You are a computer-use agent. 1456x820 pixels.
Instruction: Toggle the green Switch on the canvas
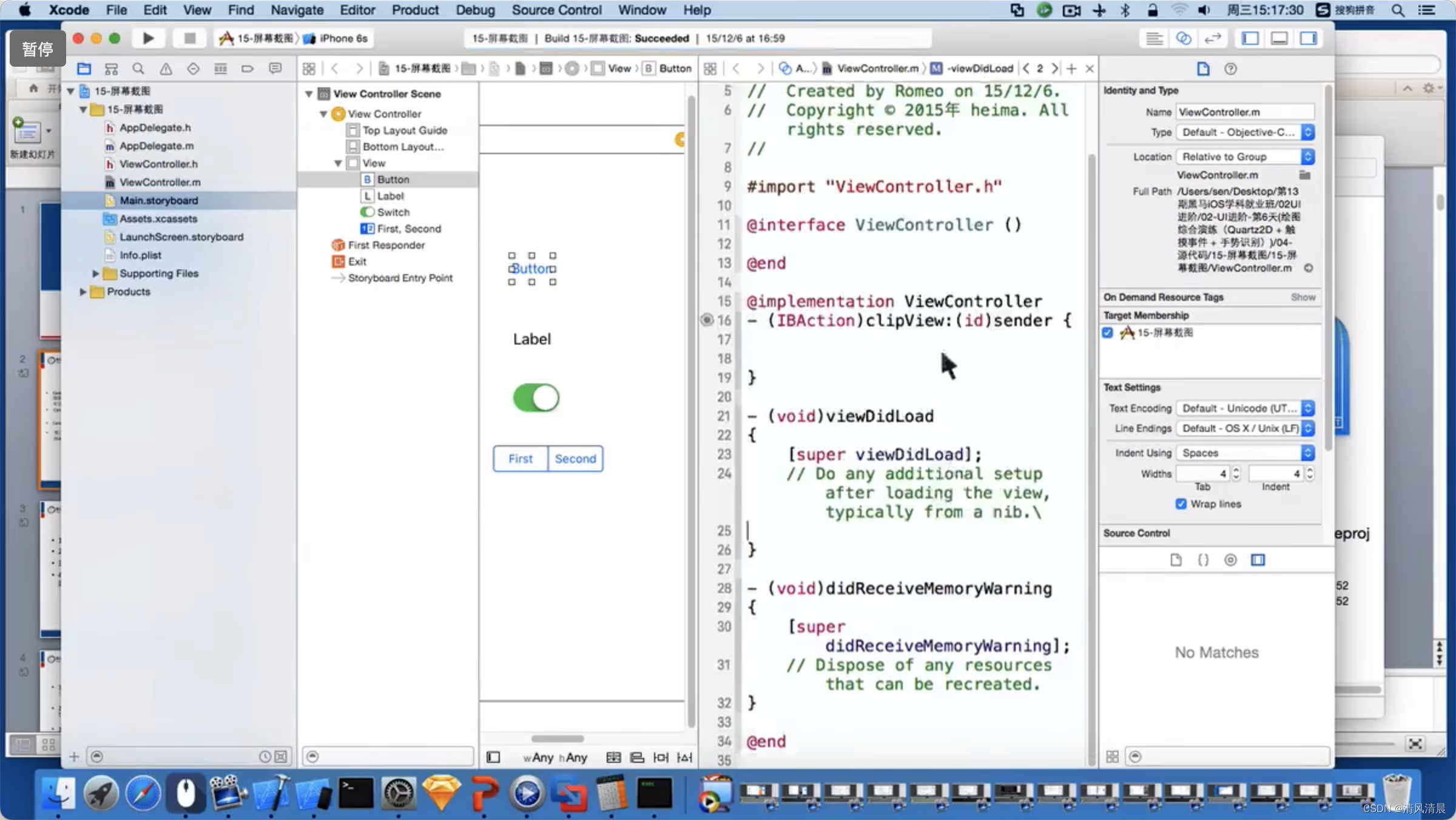536,398
